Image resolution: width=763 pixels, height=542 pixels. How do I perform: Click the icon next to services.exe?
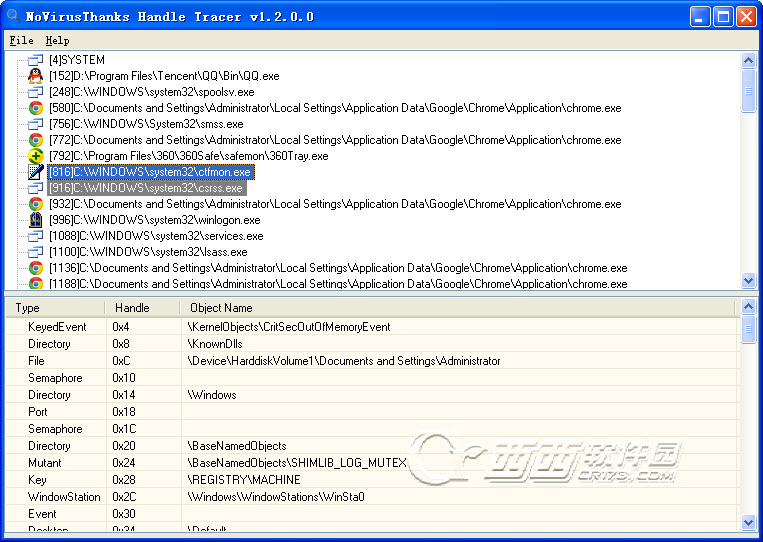coord(35,236)
